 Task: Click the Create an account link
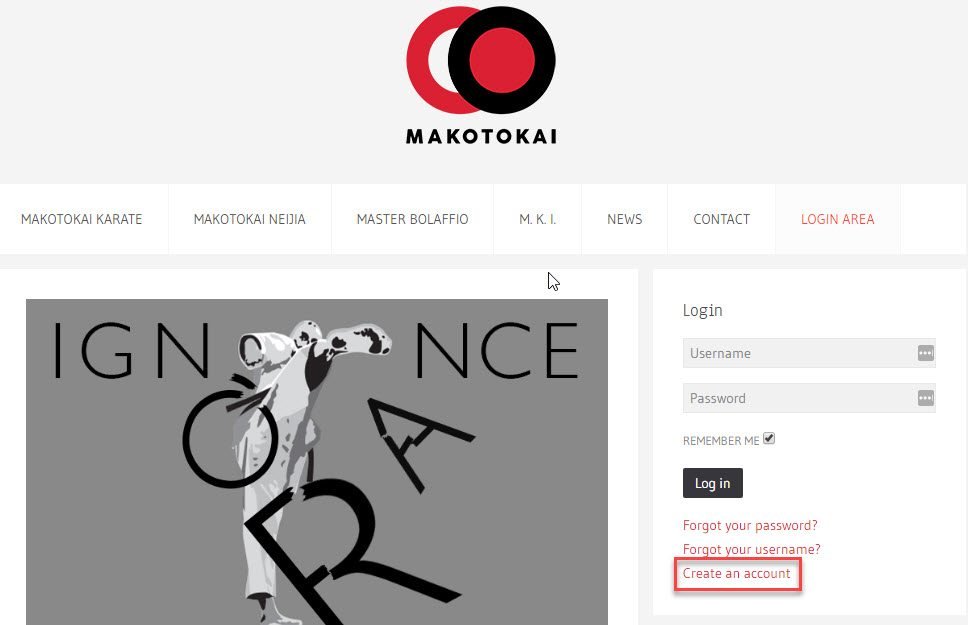coord(736,573)
